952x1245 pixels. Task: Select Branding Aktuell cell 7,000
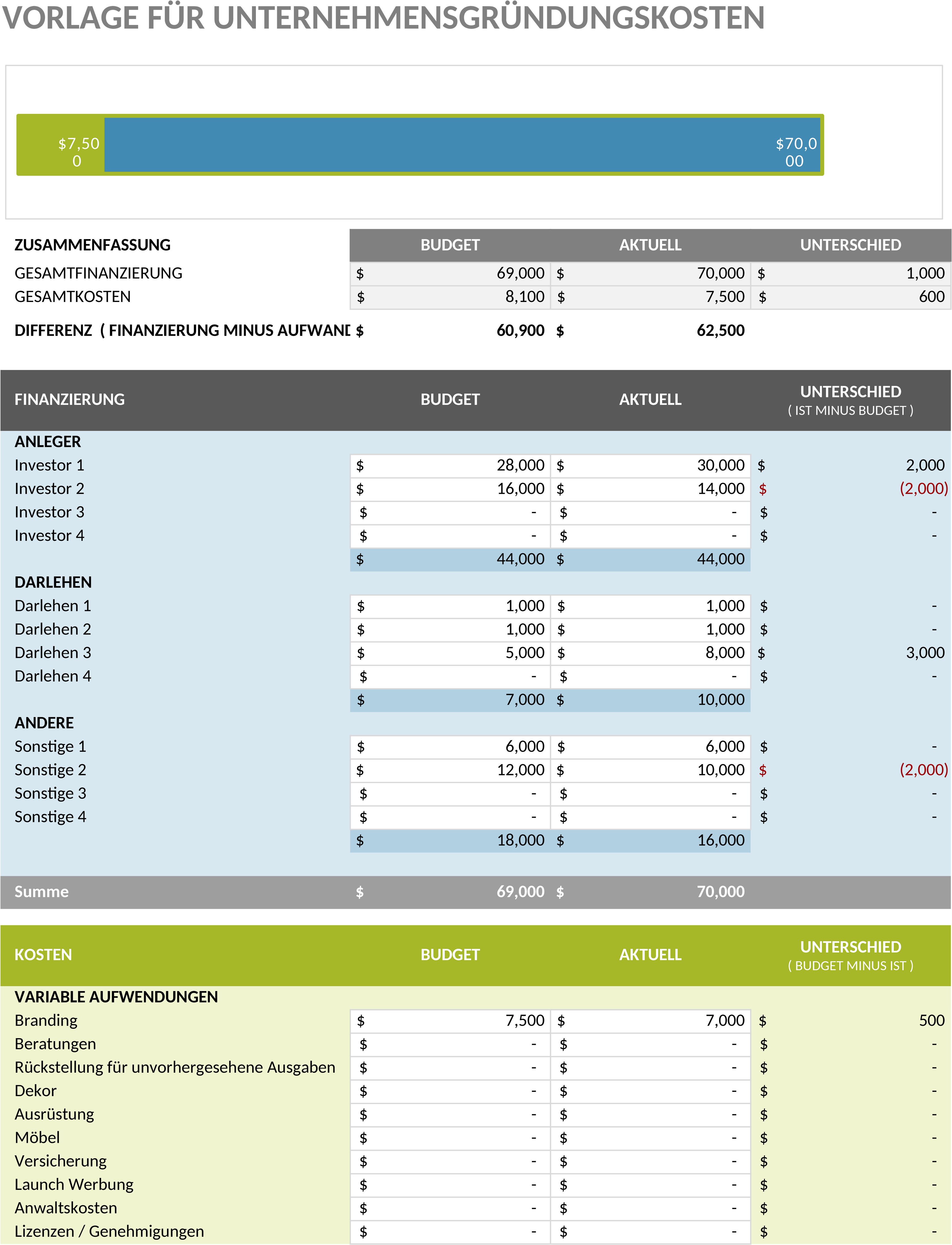651,1021
